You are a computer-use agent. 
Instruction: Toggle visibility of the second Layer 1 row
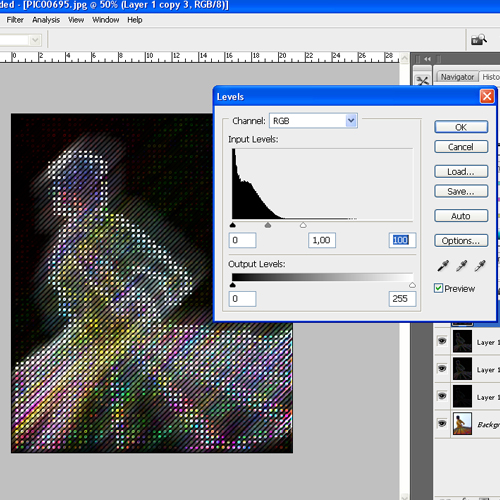point(442,368)
